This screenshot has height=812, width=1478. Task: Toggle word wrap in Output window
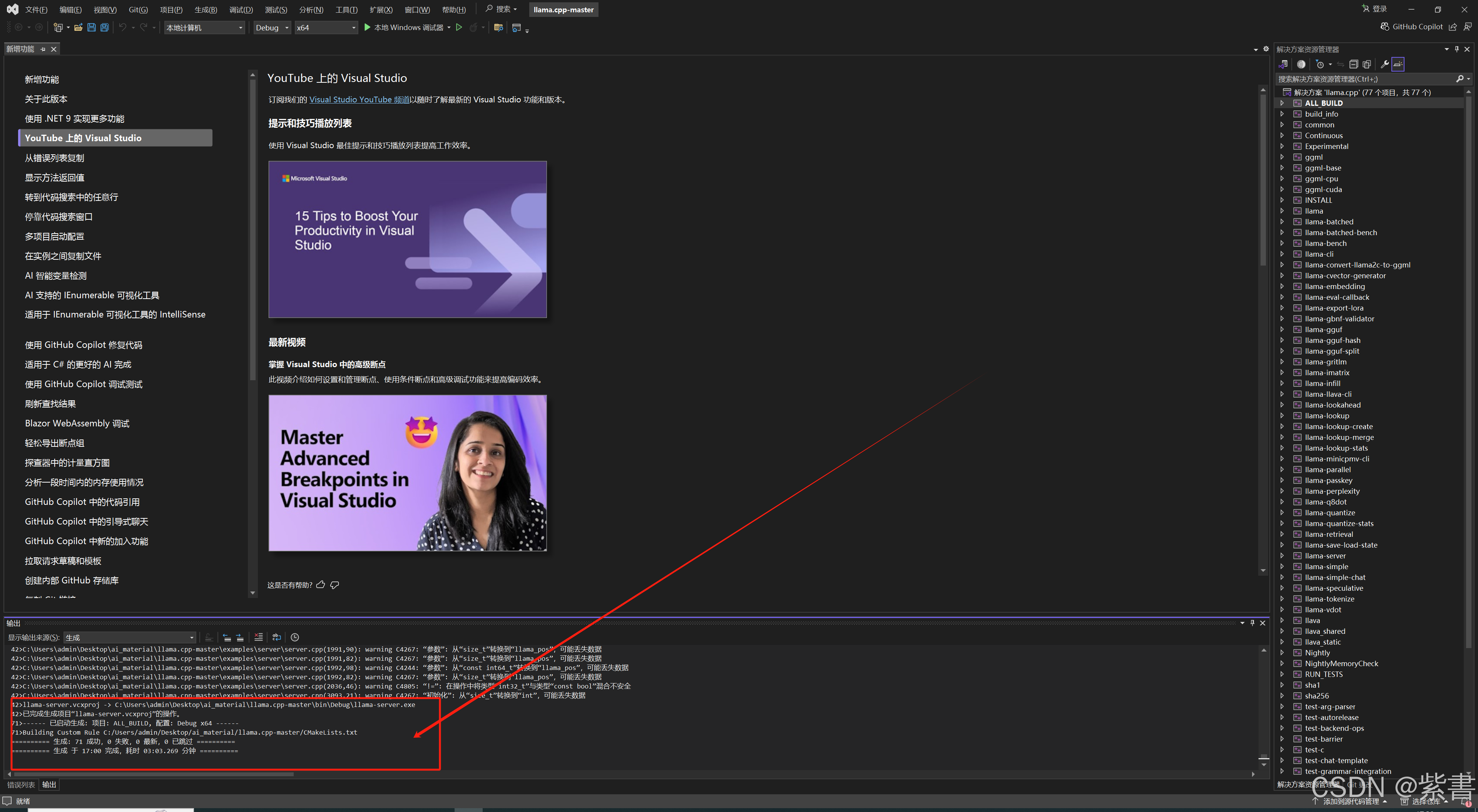pyautogui.click(x=277, y=637)
